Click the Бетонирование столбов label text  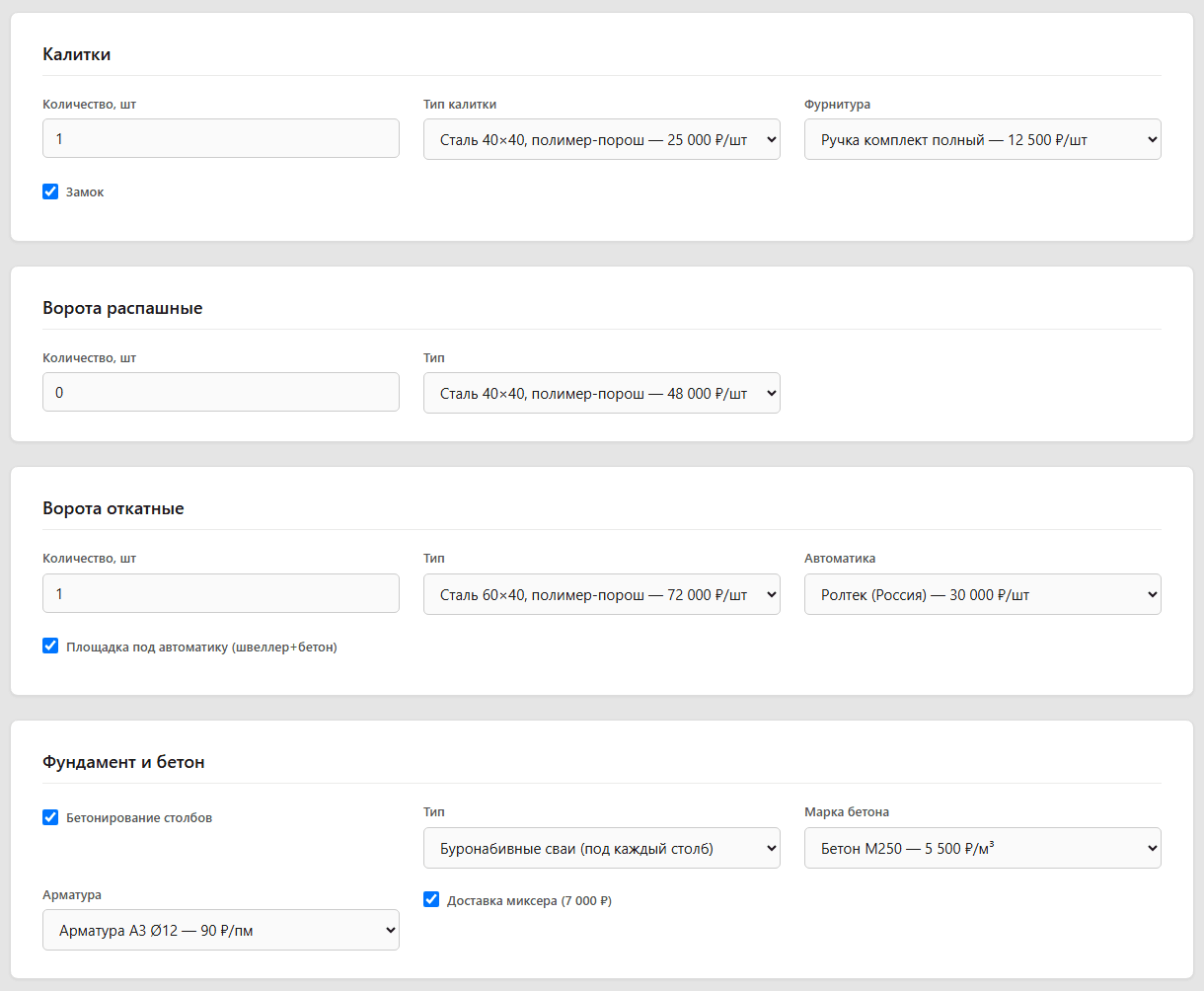(x=139, y=817)
